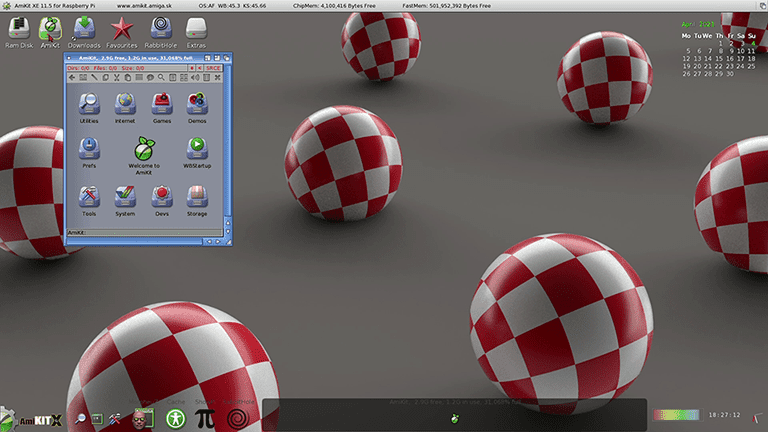Open the RabbitHole desktop icon
The height and width of the screenshot is (432, 768).
point(161,32)
